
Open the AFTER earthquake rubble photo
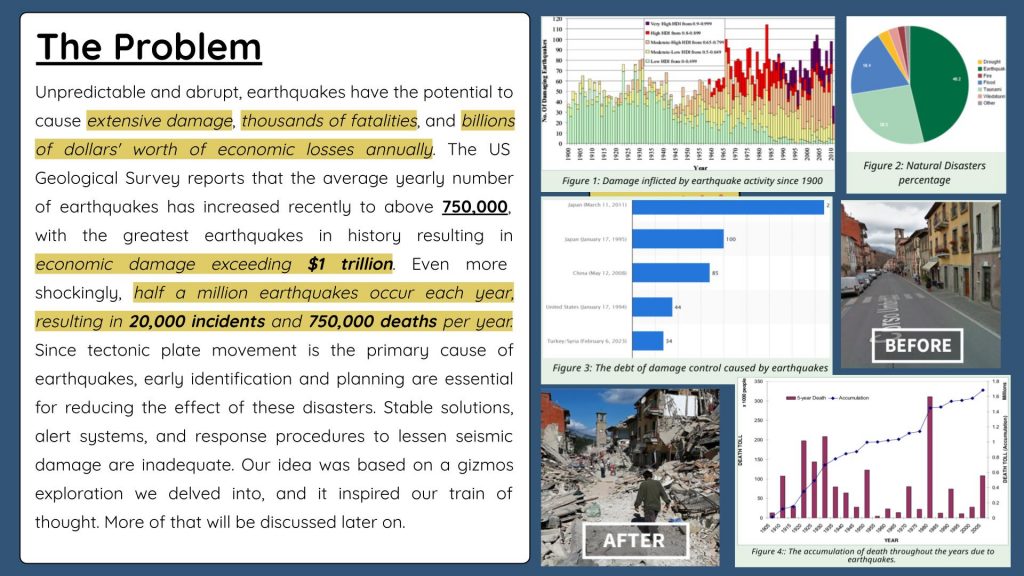[630, 477]
